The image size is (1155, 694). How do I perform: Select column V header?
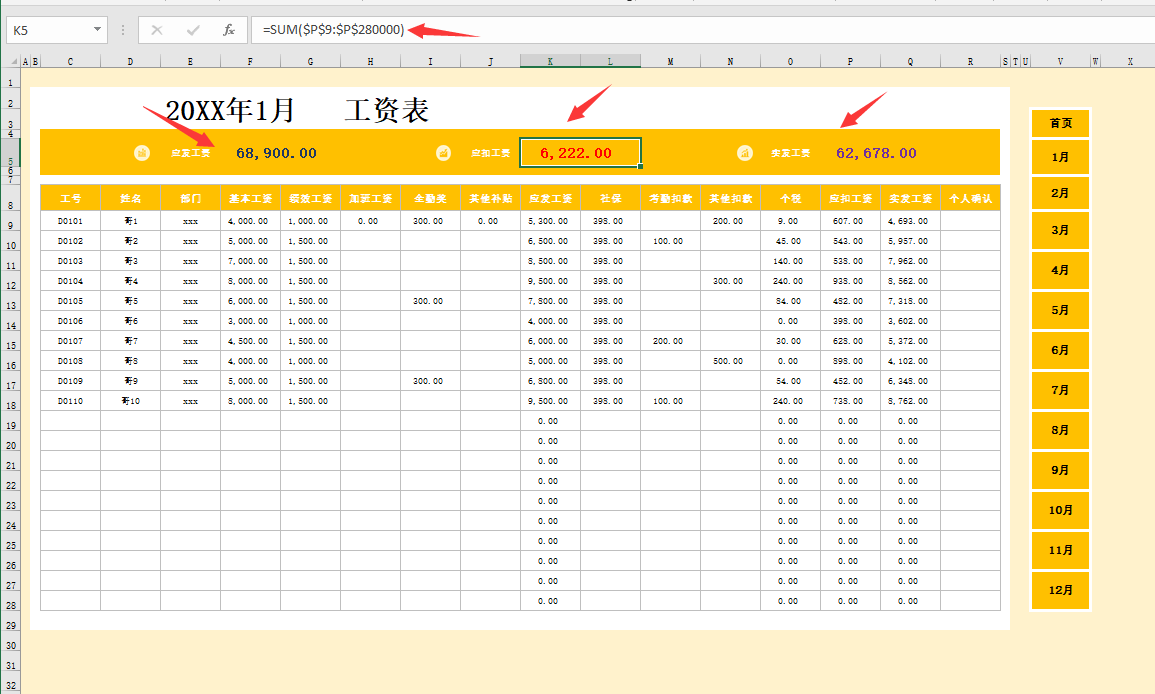click(1060, 61)
